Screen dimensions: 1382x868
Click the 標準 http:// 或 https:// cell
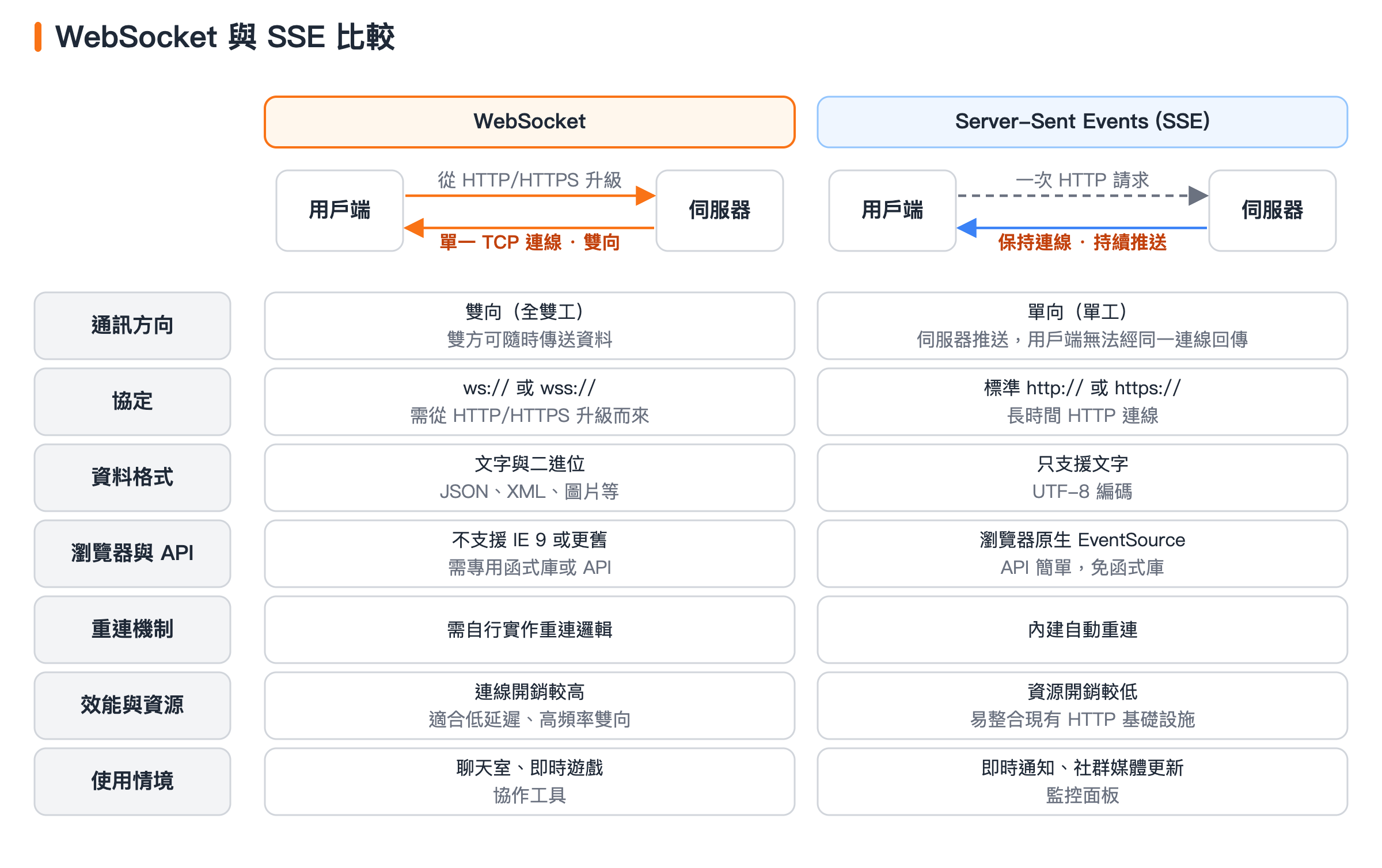pos(1083,402)
